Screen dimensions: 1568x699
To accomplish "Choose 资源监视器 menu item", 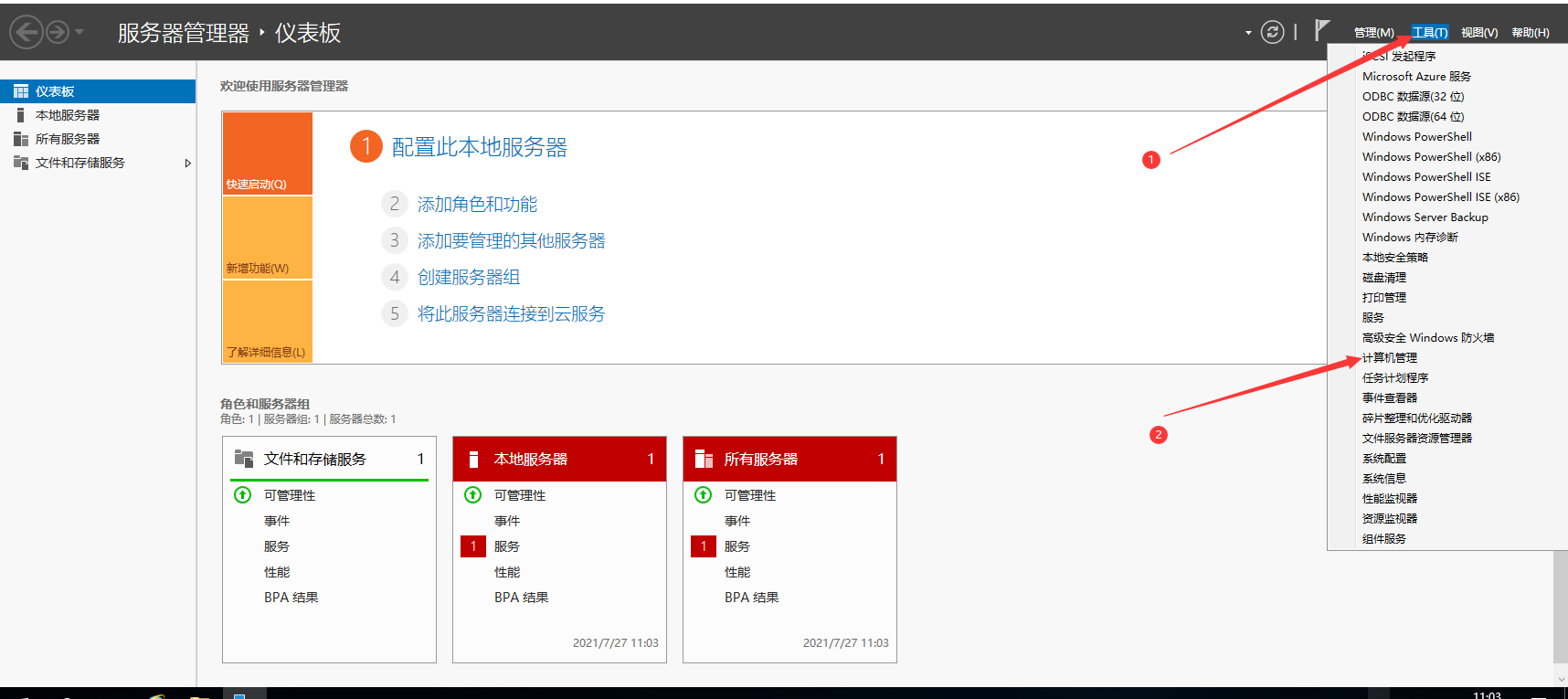I will click(1390, 519).
